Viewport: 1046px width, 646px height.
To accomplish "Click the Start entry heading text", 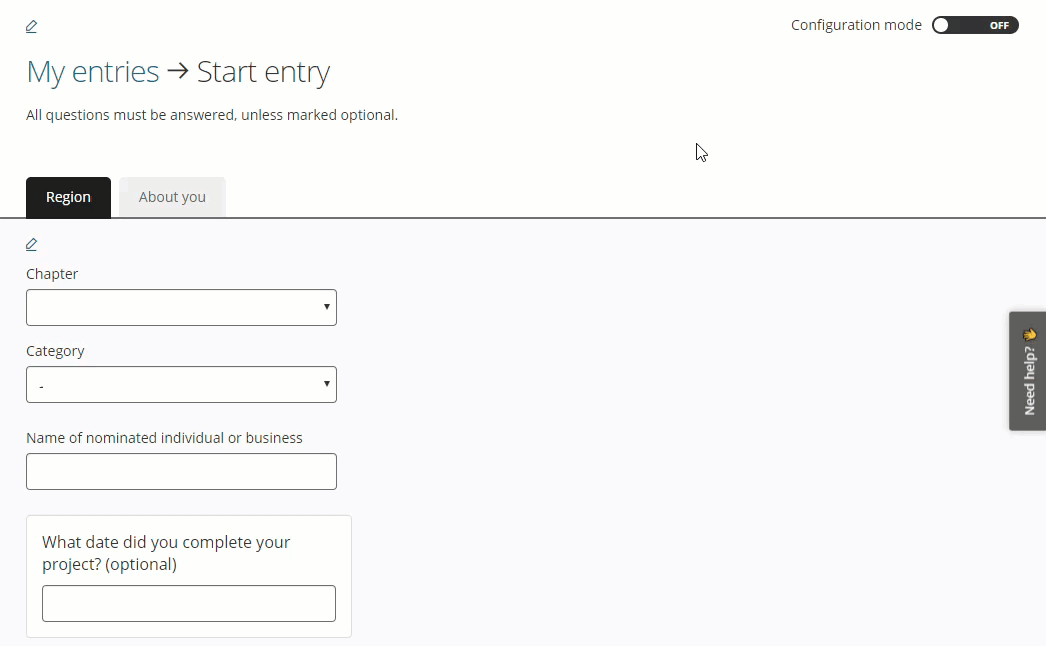I will (263, 72).
